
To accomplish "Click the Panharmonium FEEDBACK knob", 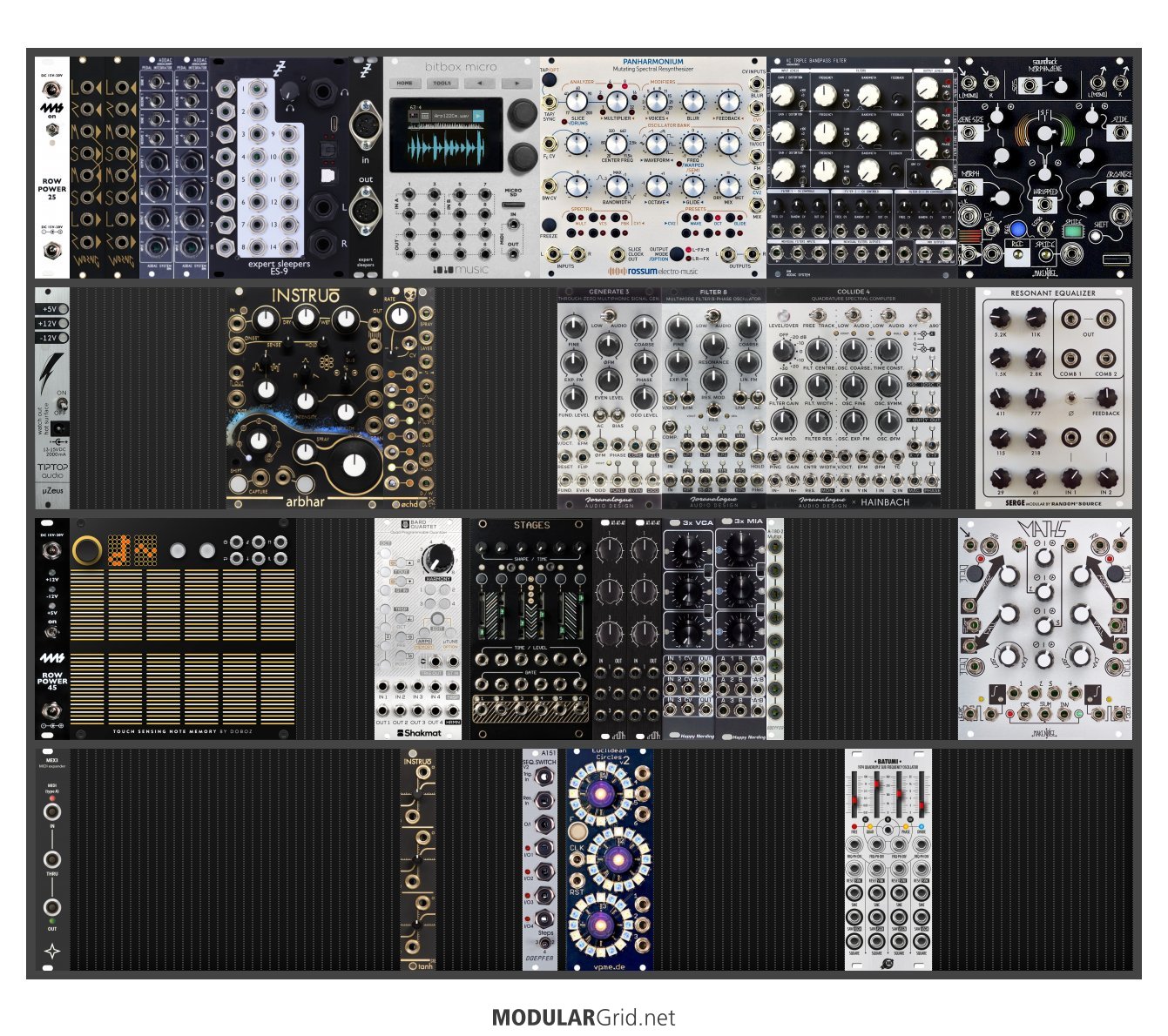I will [x=729, y=101].
